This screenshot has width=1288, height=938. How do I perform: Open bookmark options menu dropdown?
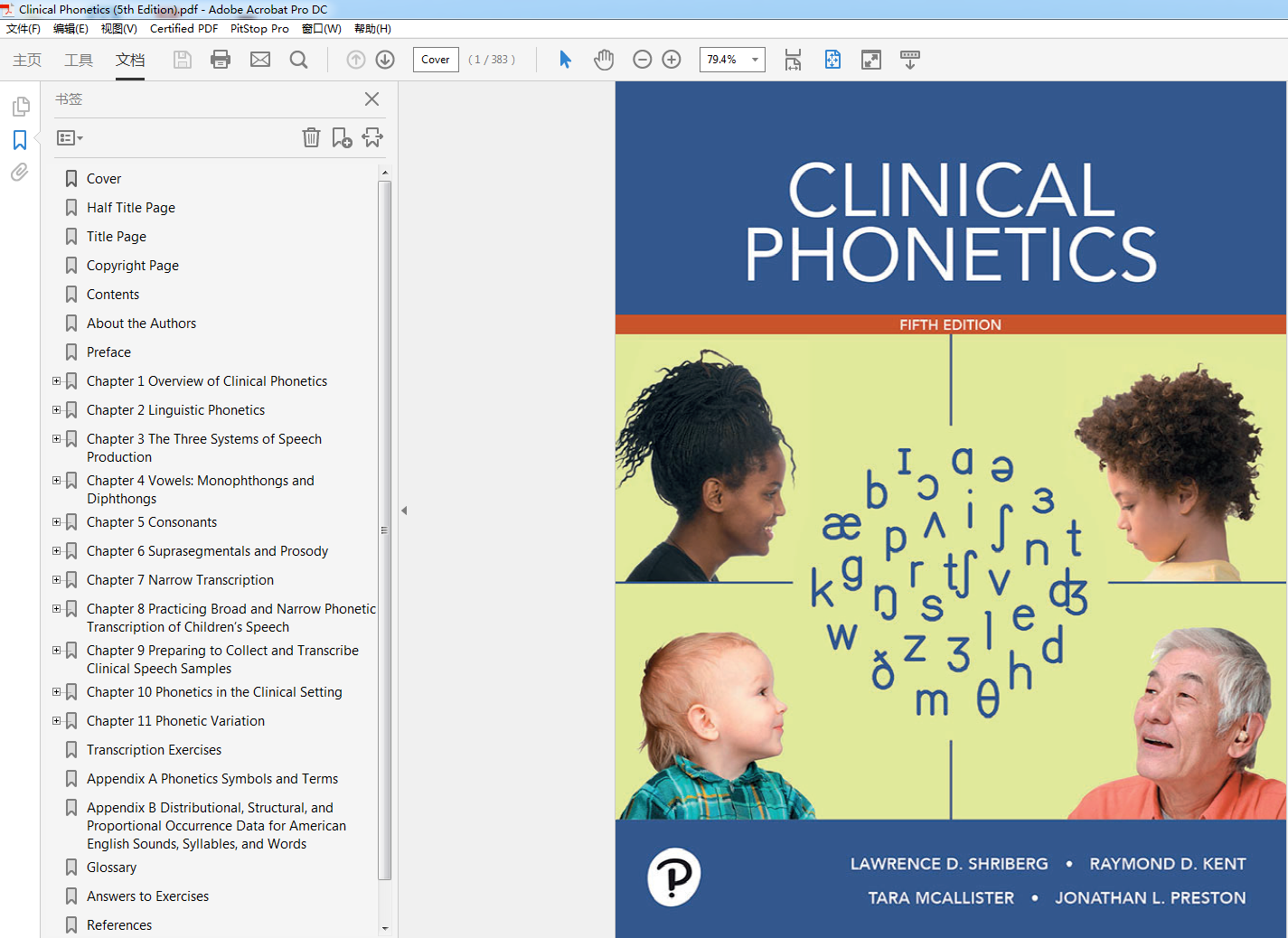click(x=70, y=138)
